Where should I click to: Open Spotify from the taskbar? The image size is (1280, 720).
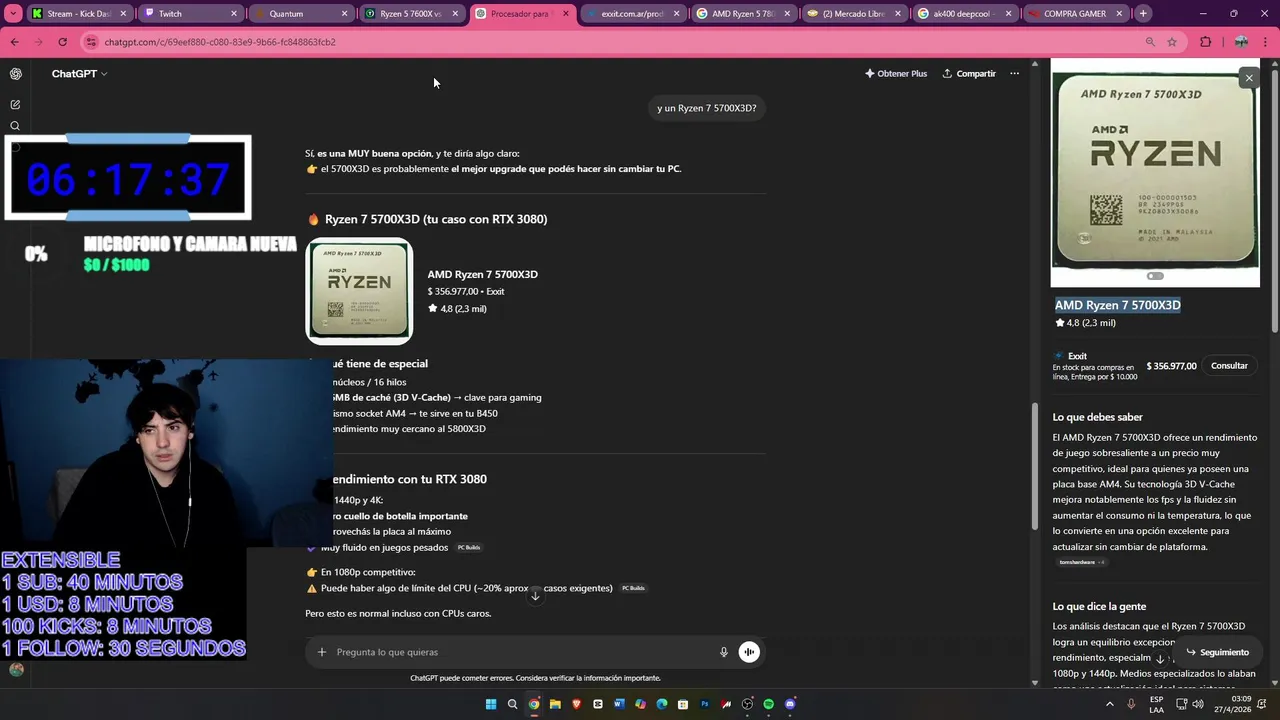[x=768, y=704]
